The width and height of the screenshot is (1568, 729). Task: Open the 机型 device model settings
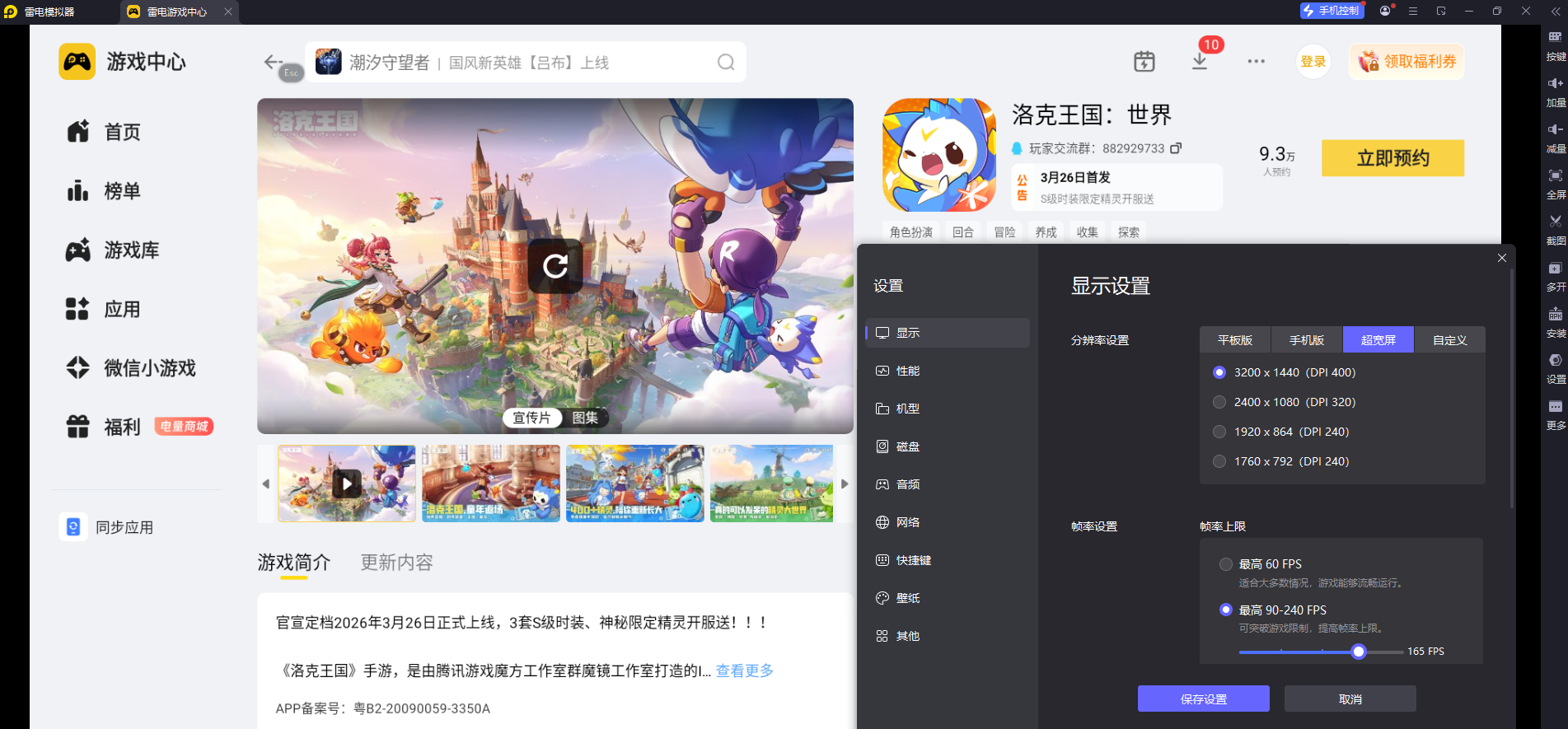(x=948, y=409)
